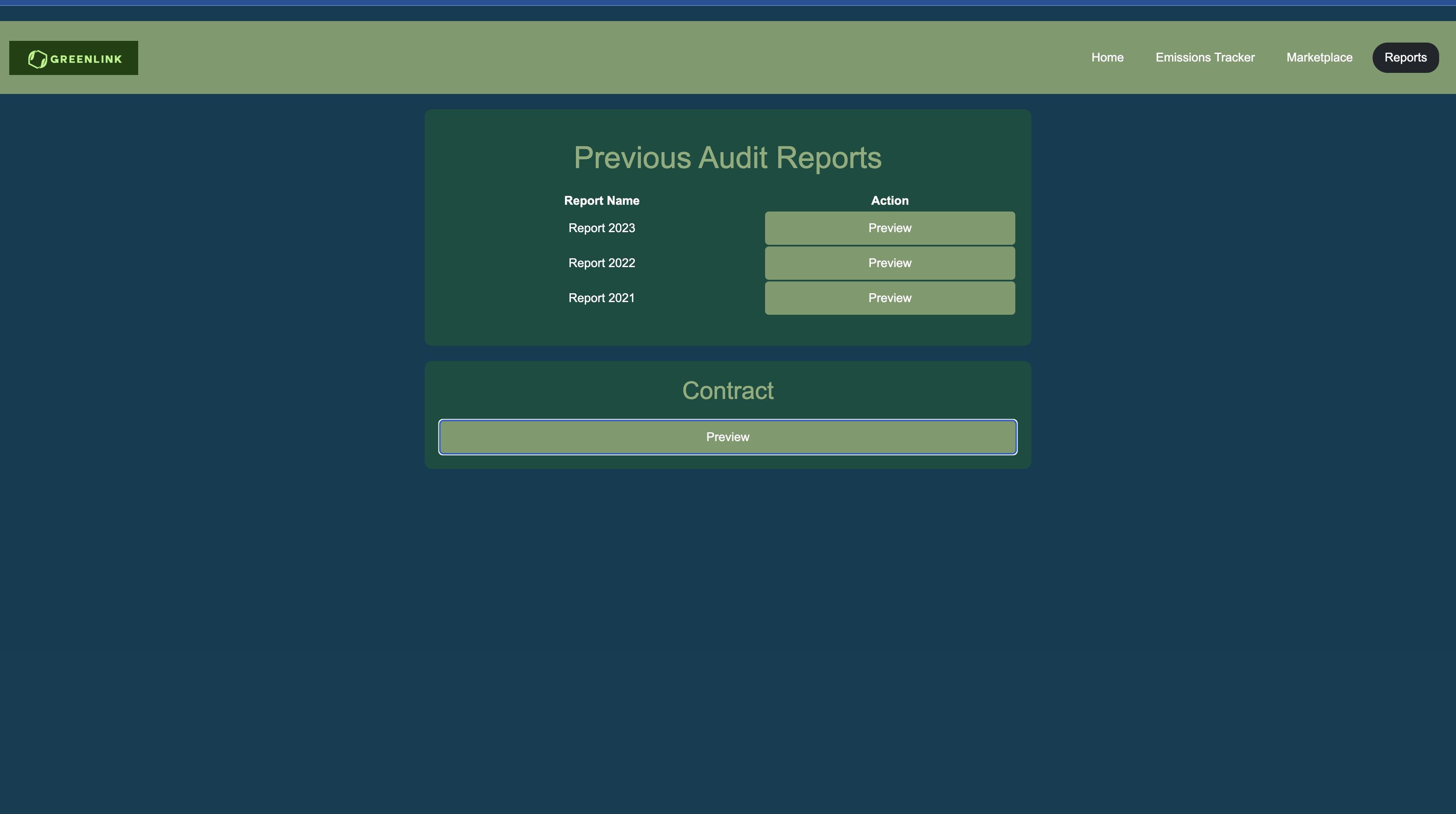
Task: Open the Emissions Tracker page
Action: (x=1204, y=58)
